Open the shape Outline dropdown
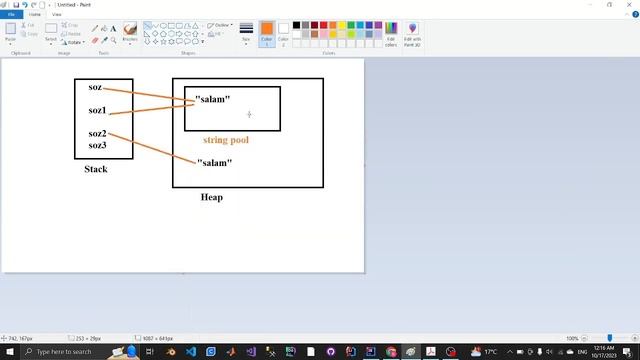Viewport: 640px width, 360px height. coord(220,25)
